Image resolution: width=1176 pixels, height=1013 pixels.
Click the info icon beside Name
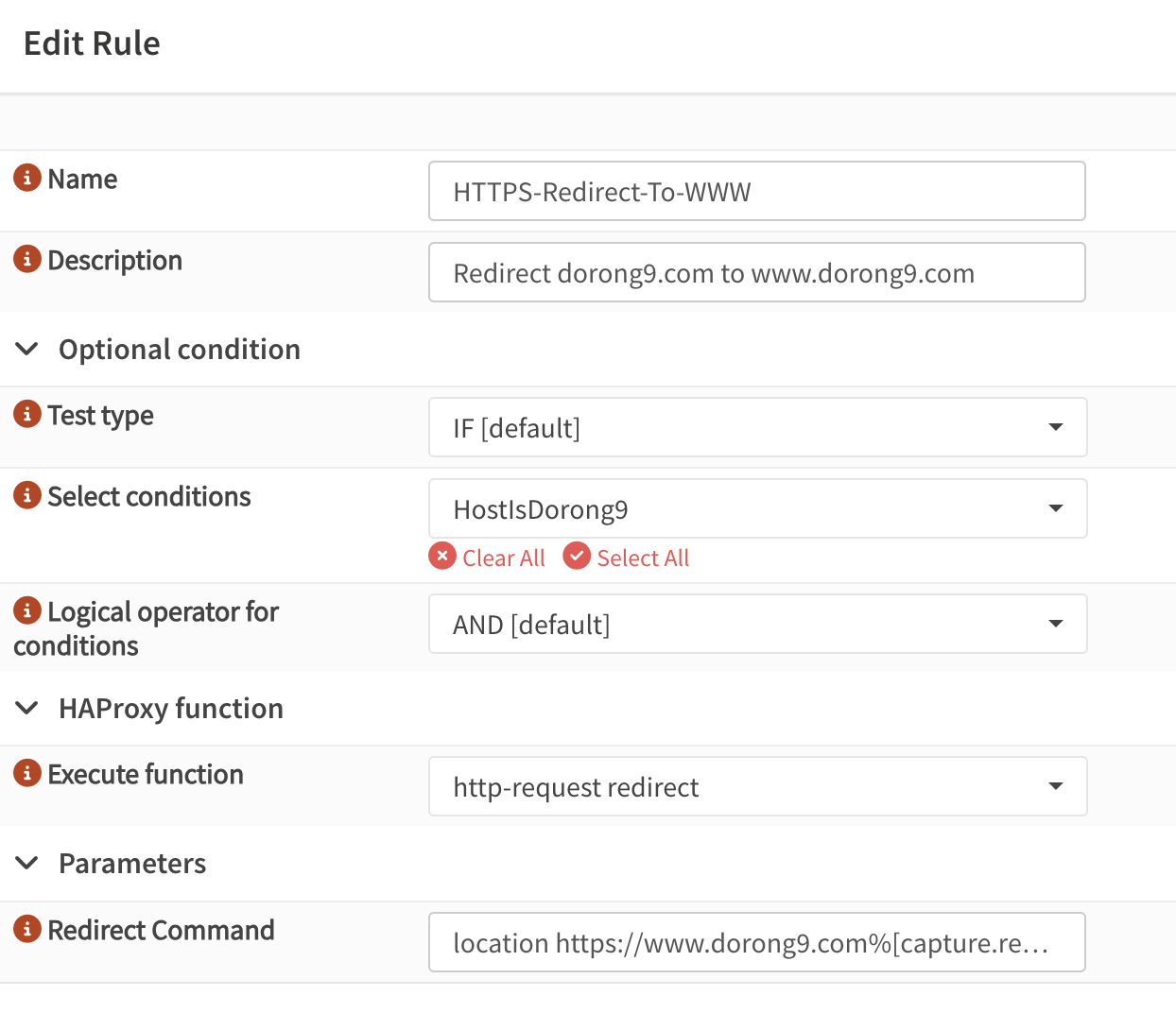pyautogui.click(x=27, y=178)
